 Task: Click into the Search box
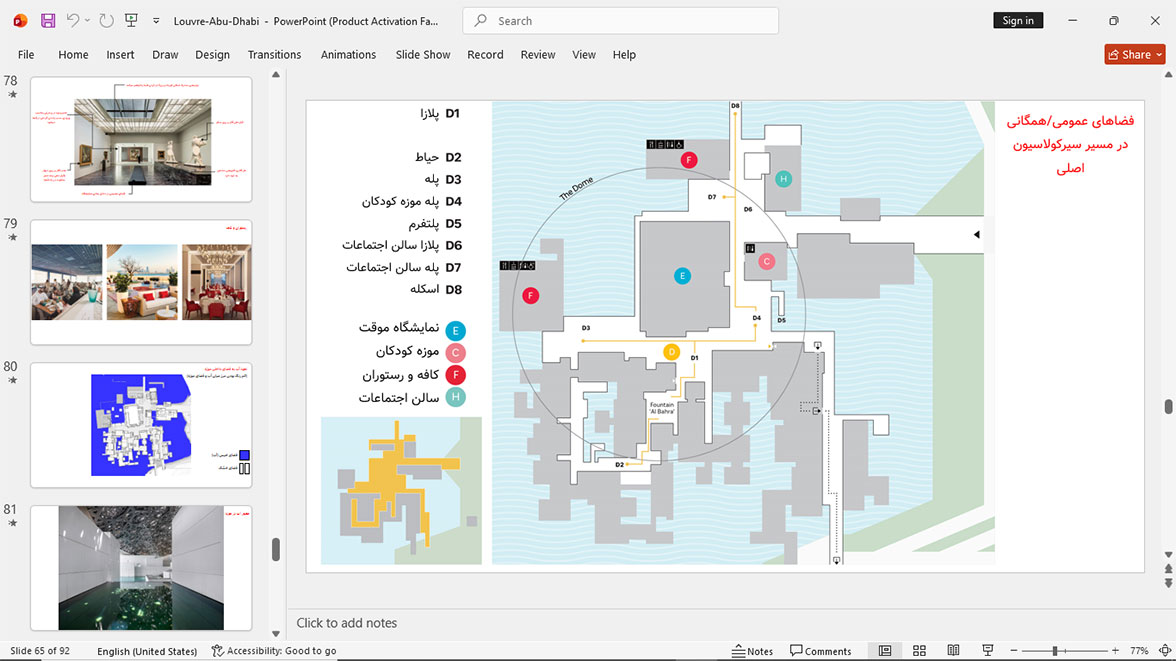(x=620, y=21)
